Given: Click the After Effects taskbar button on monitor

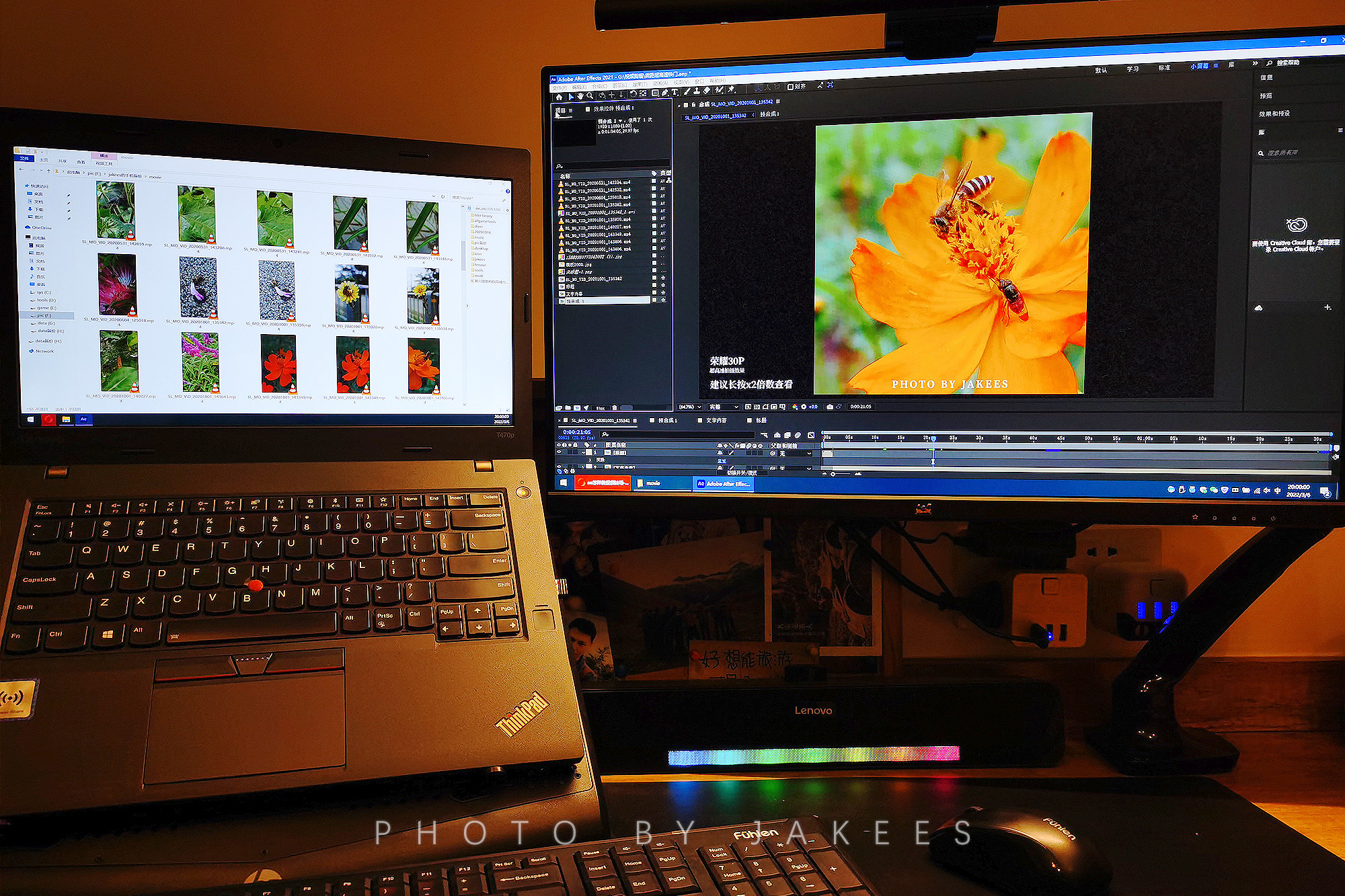Looking at the screenshot, I should [x=724, y=483].
